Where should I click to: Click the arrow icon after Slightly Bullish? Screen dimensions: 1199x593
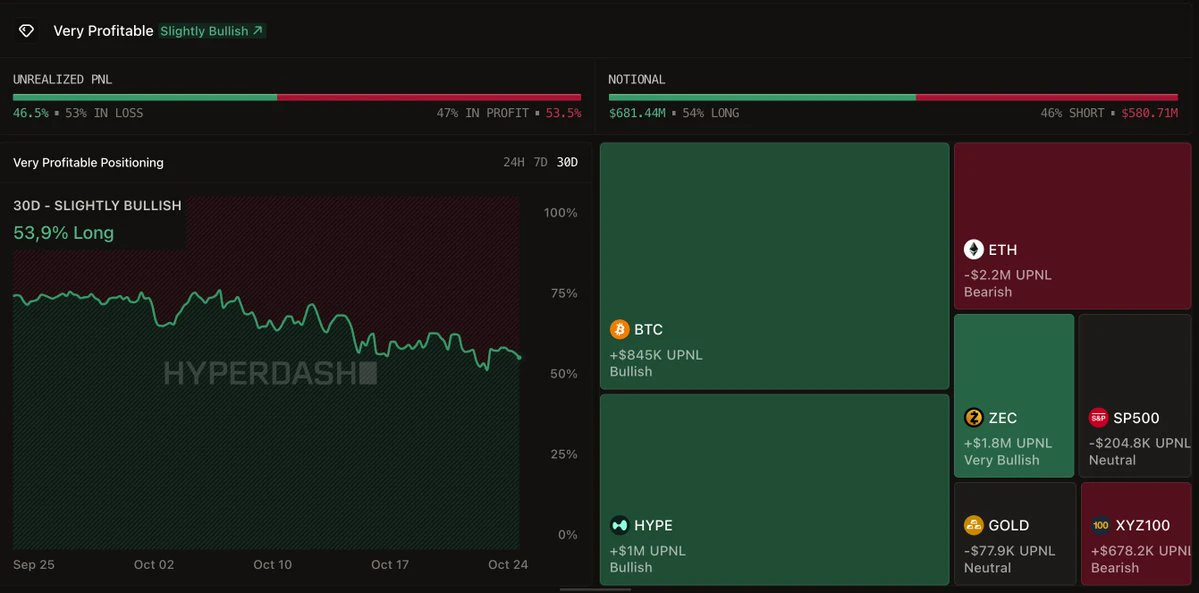(258, 31)
